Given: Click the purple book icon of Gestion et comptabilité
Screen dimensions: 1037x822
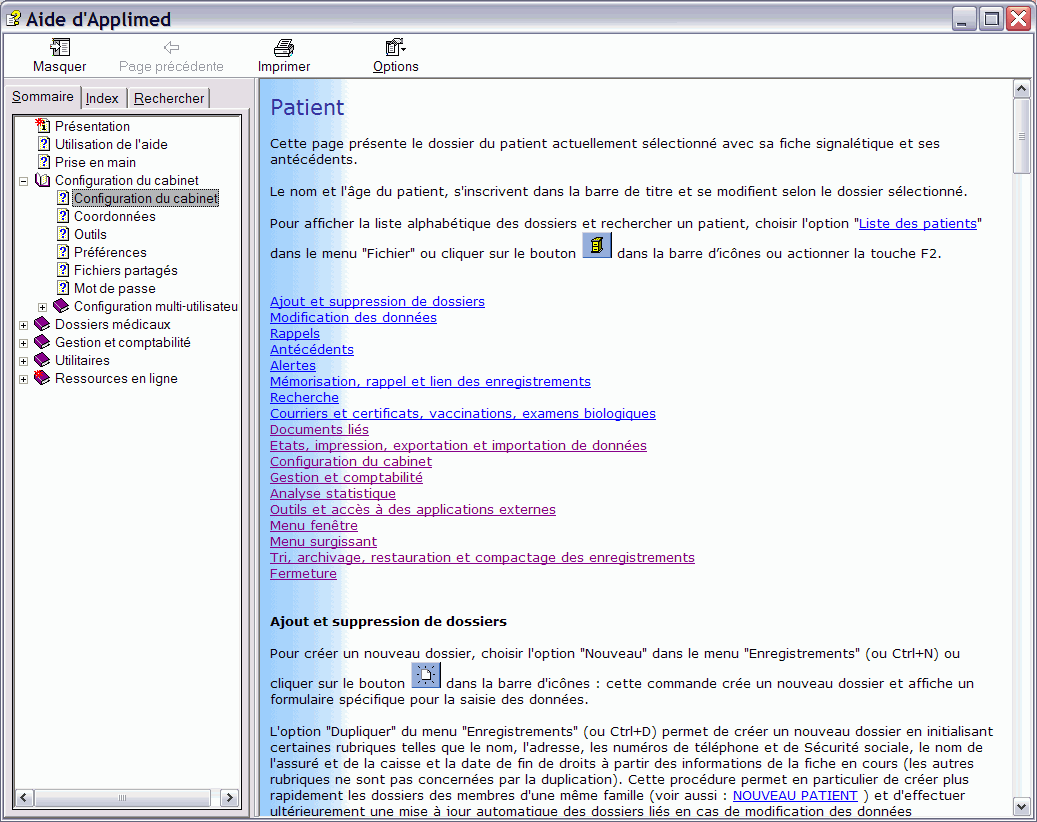Looking at the screenshot, I should [x=42, y=342].
